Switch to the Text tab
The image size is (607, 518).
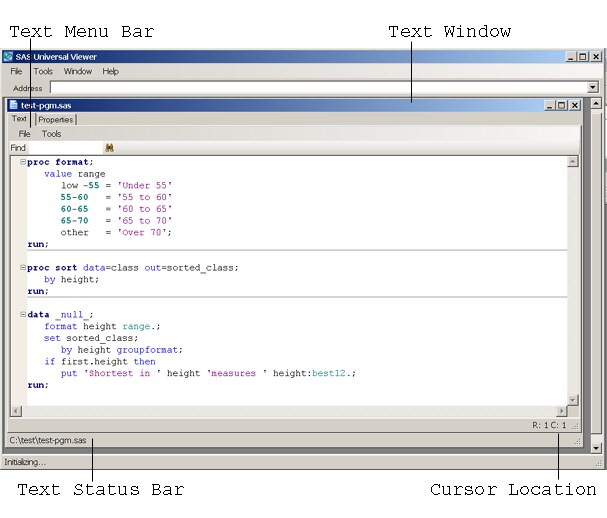[x=19, y=118]
